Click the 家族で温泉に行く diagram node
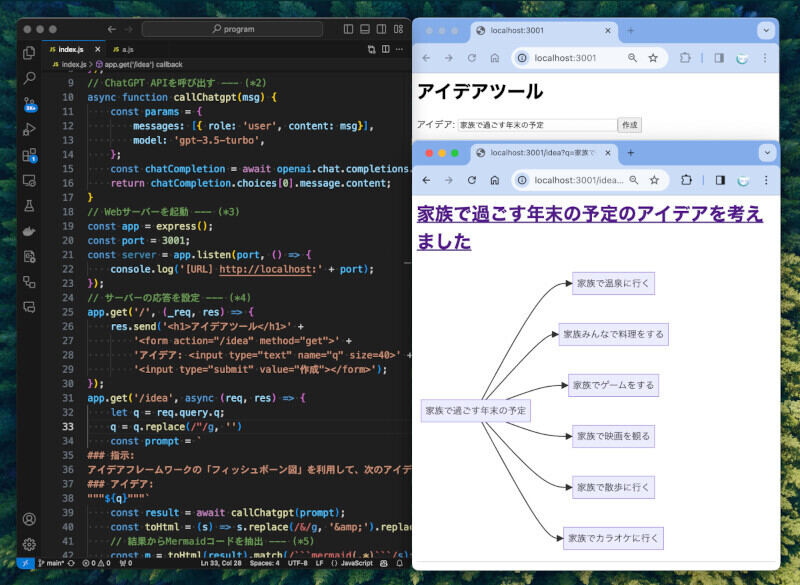This screenshot has width=800, height=585. pyautogui.click(x=613, y=283)
